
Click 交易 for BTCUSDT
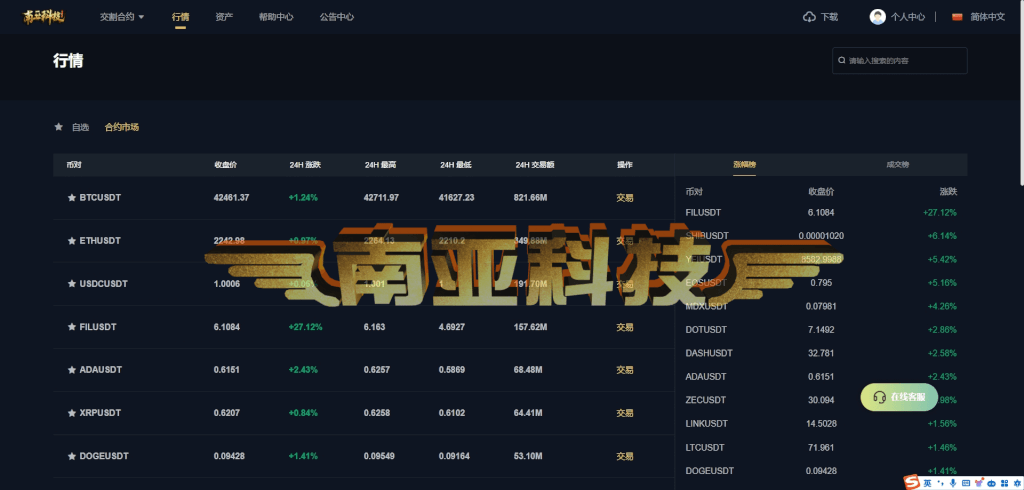(624, 197)
